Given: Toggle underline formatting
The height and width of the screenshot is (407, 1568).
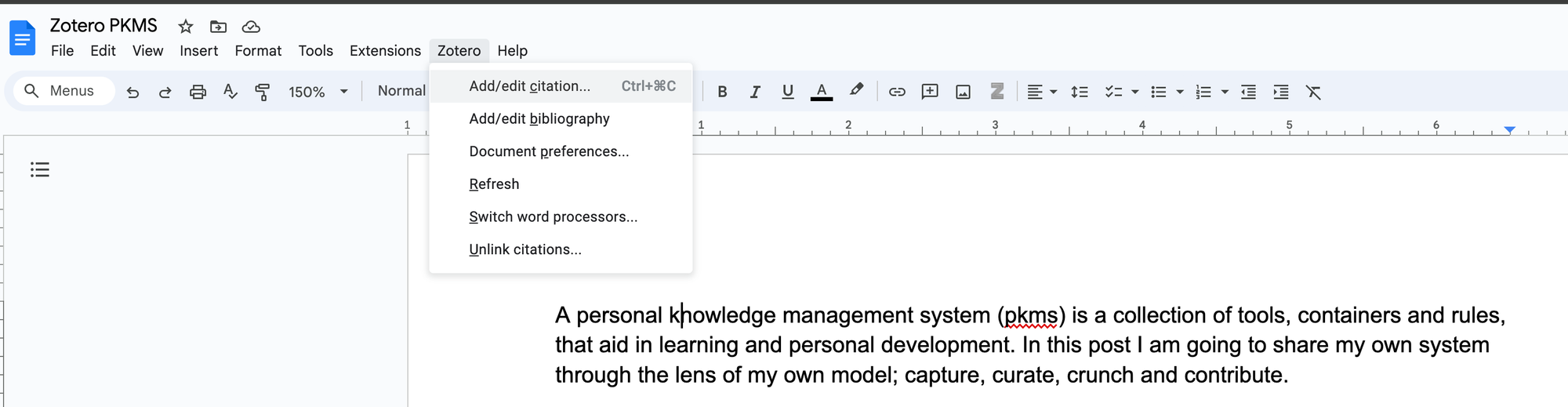Looking at the screenshot, I should coord(788,92).
